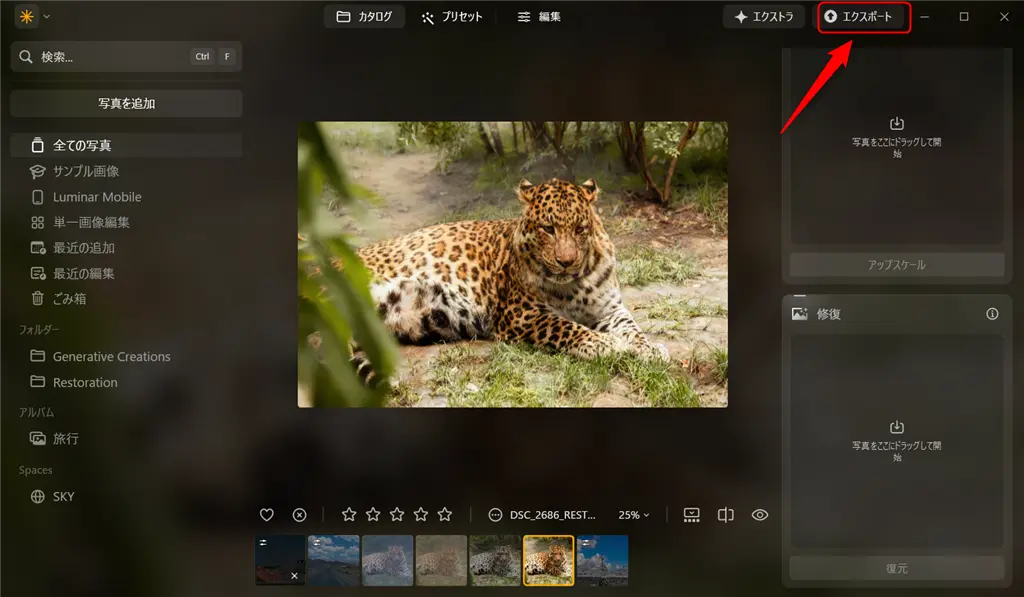Click the Luminar sun logo icon
Image resolution: width=1024 pixels, height=597 pixels.
[27, 17]
